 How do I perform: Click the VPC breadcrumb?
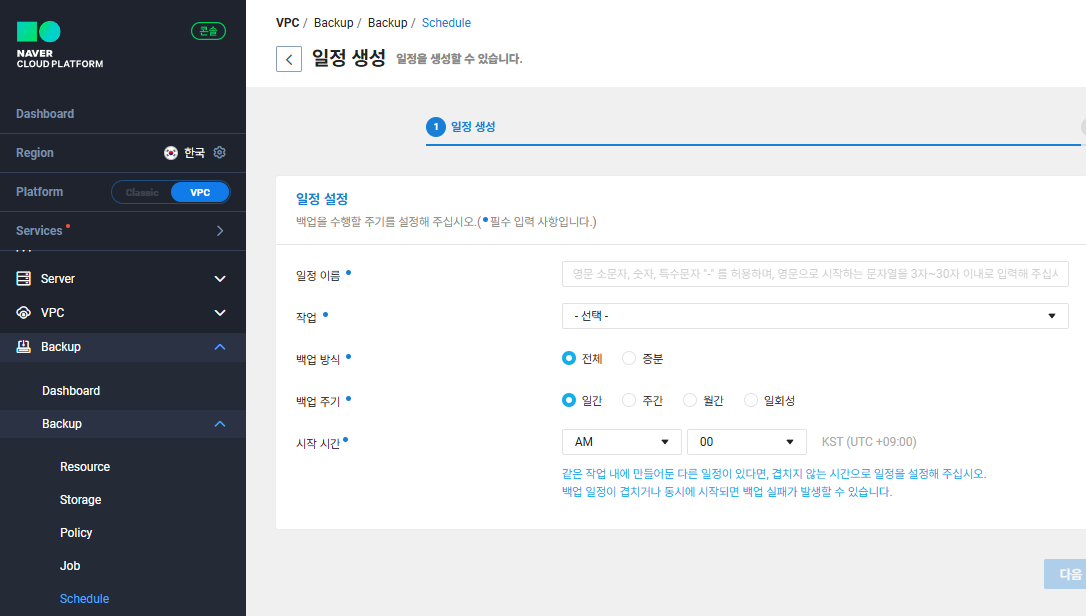287,23
